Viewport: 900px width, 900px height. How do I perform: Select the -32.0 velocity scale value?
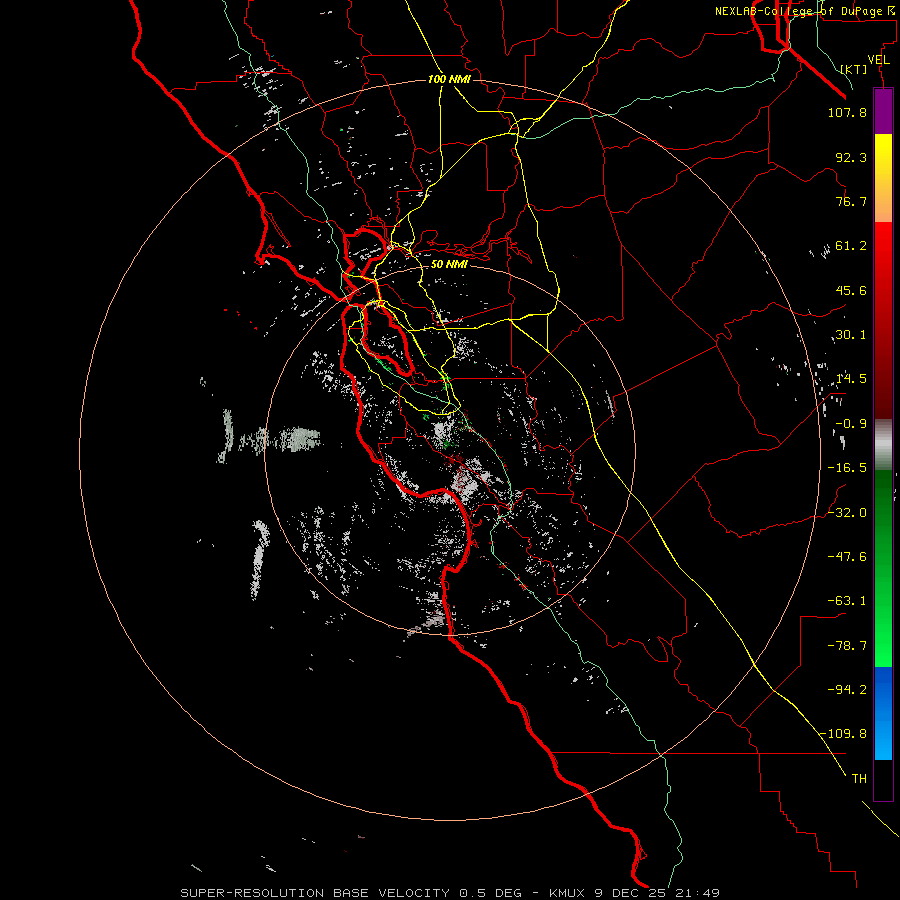pos(847,513)
